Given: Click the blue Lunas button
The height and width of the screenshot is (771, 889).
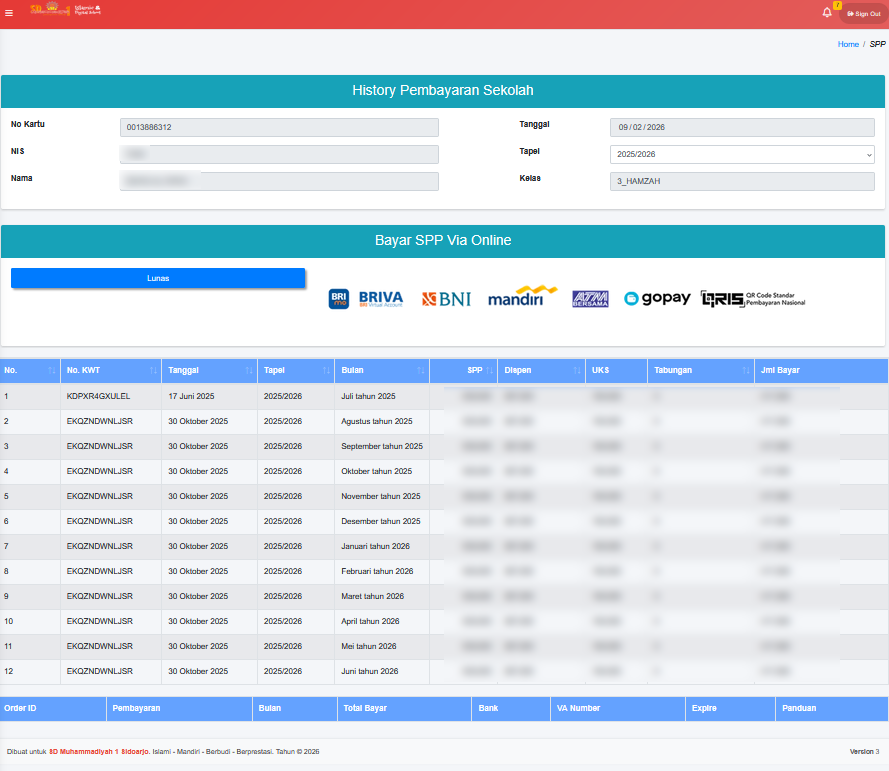Looking at the screenshot, I should click(x=158, y=278).
